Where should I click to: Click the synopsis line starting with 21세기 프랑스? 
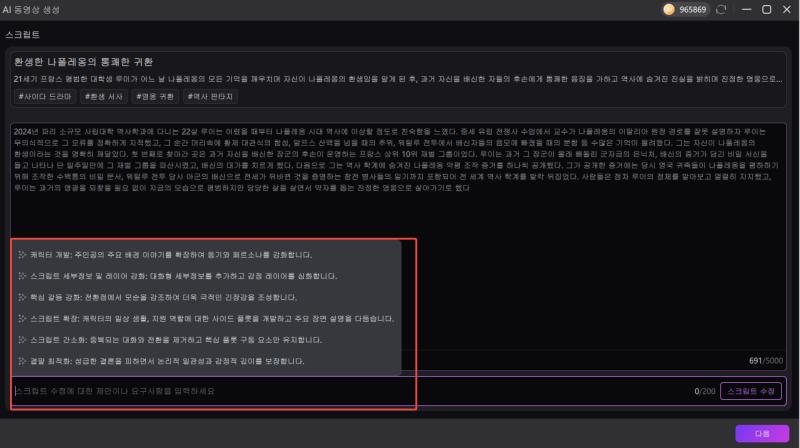tap(398, 79)
